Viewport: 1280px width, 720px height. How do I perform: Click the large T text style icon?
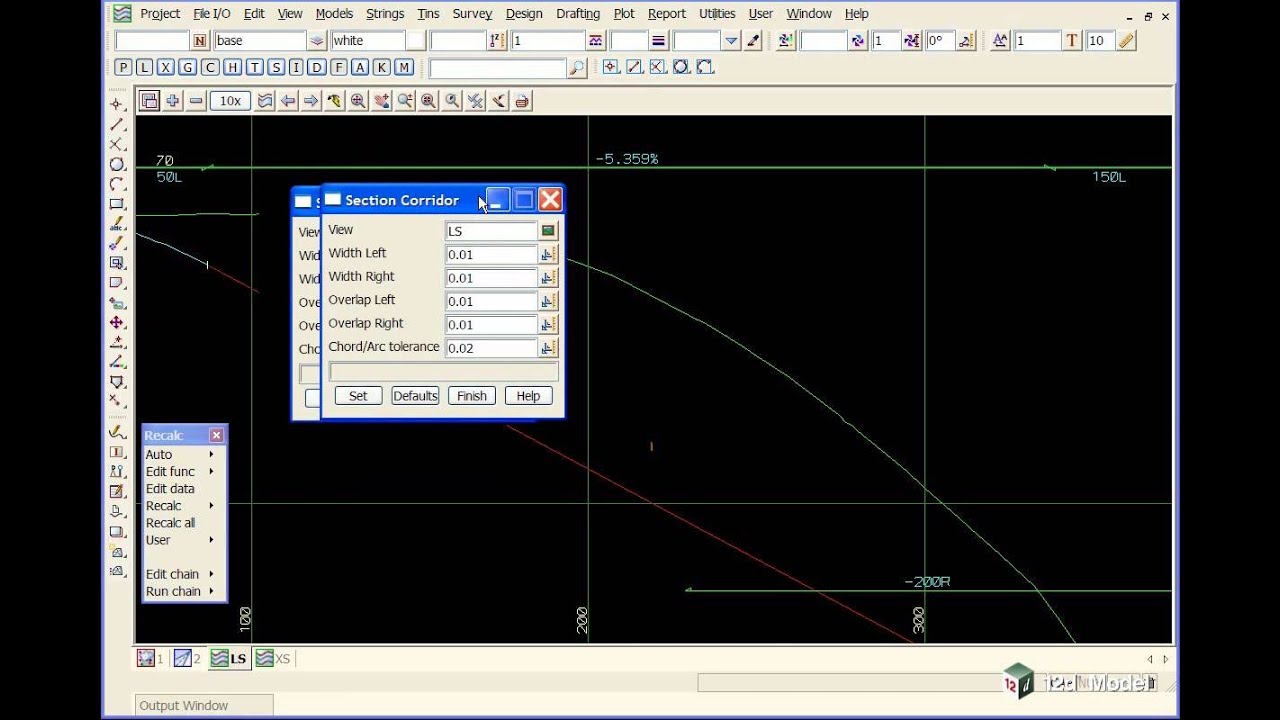(x=1072, y=41)
